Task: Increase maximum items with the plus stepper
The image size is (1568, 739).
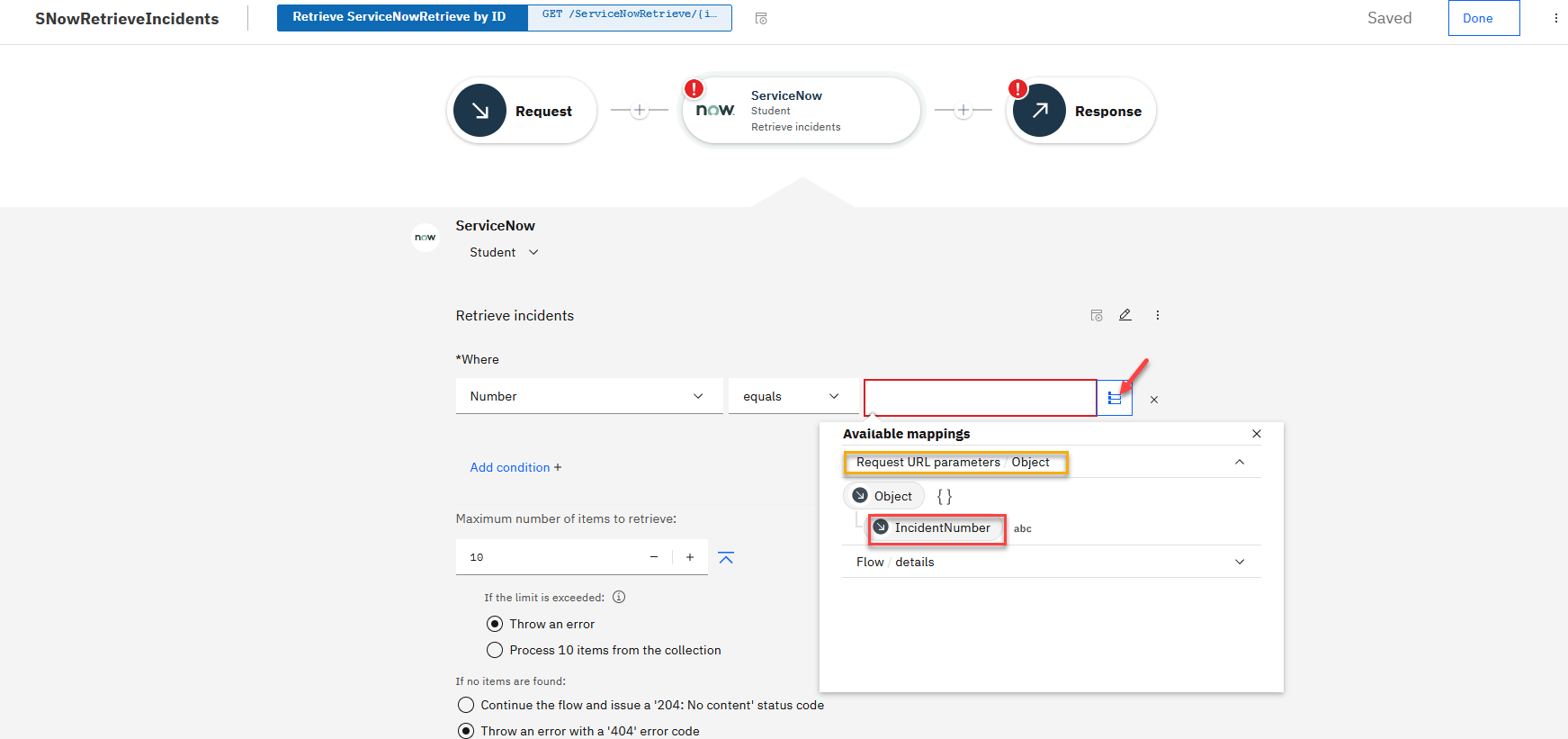Action: click(x=690, y=557)
